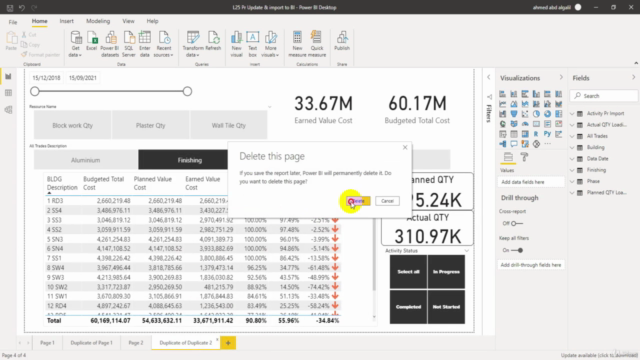The width and height of the screenshot is (640, 360).
Task: Open the File menu
Action: point(13,22)
